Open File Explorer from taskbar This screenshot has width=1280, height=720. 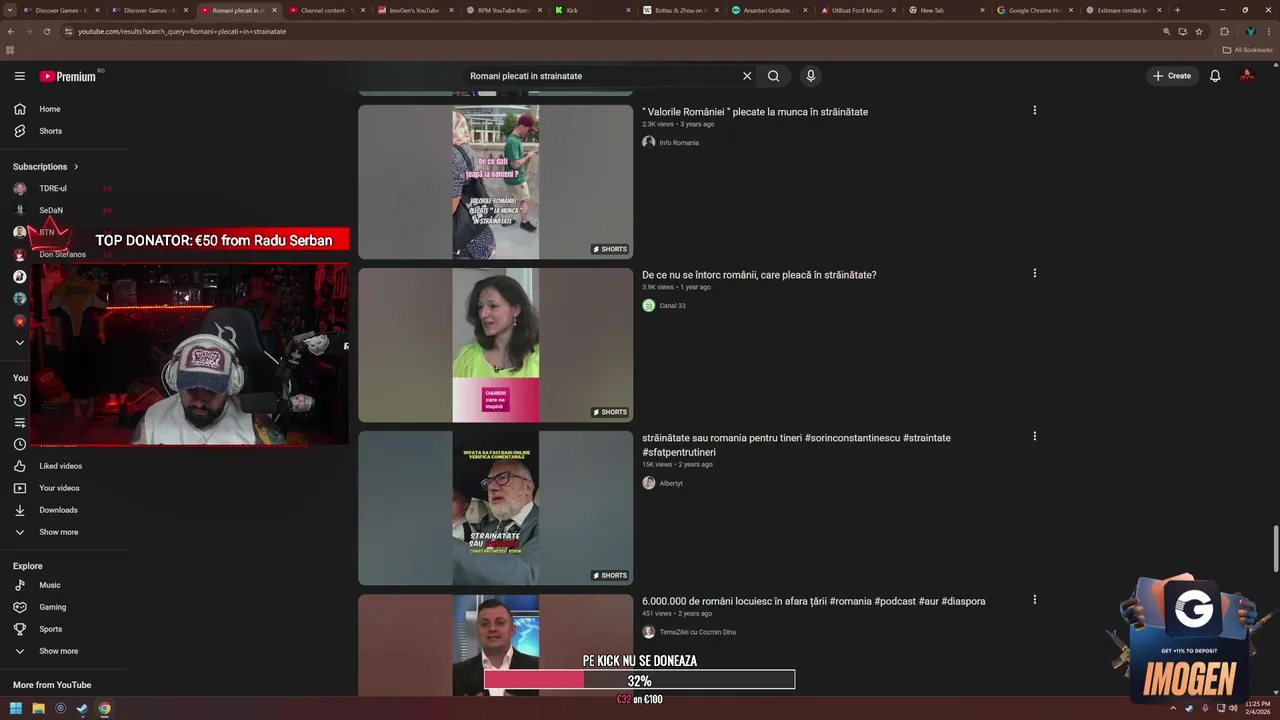[38, 709]
